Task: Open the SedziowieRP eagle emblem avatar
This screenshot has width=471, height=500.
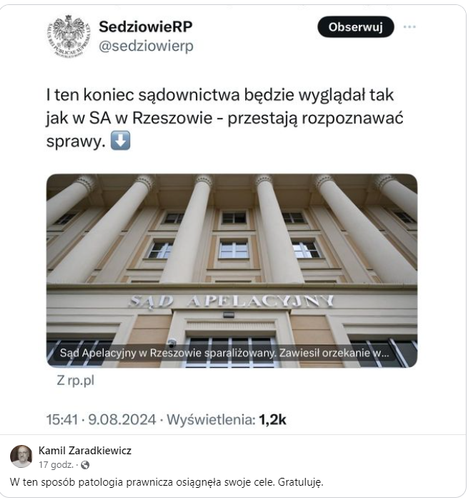Action: click(x=69, y=36)
